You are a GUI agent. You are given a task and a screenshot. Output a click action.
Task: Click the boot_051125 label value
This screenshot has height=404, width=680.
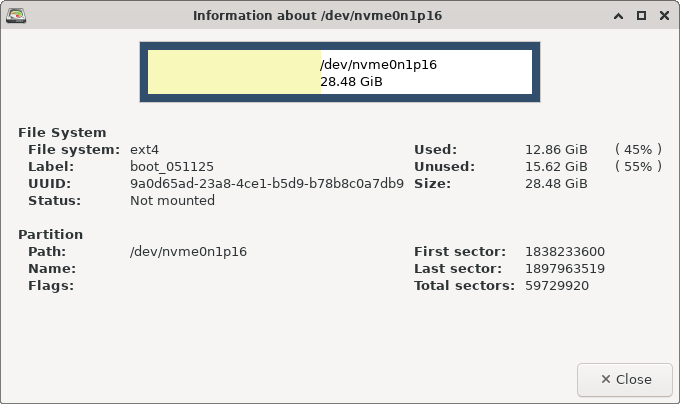172,167
